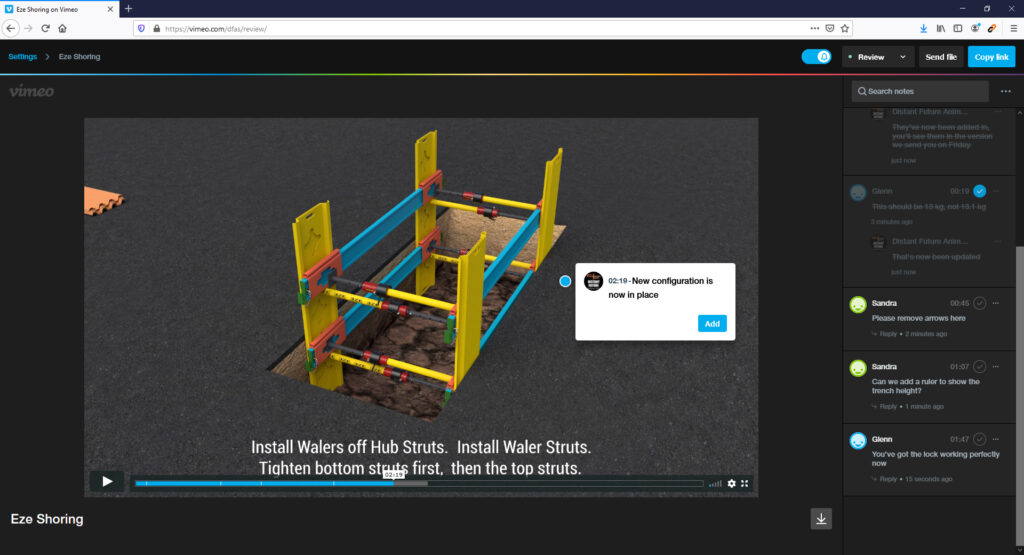Adjust the volume bars in player
This screenshot has width=1024, height=555.
coord(716,484)
